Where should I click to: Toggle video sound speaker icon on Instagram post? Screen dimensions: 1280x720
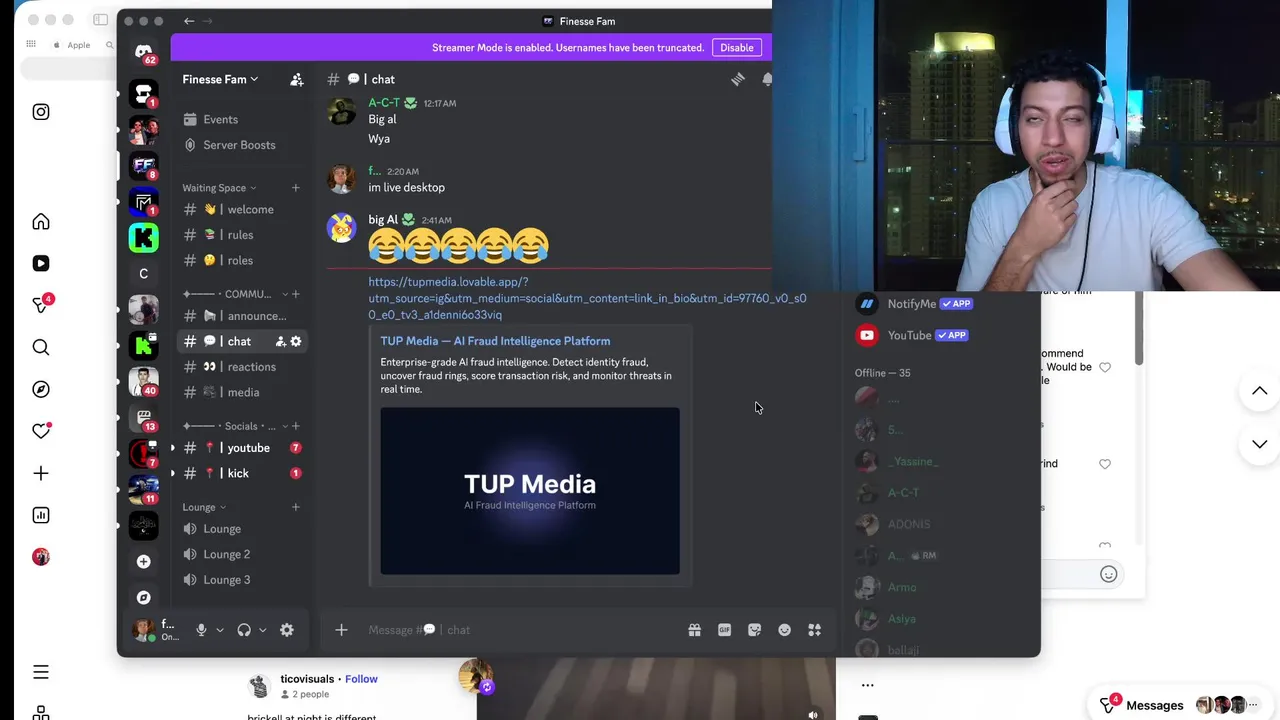point(813,714)
